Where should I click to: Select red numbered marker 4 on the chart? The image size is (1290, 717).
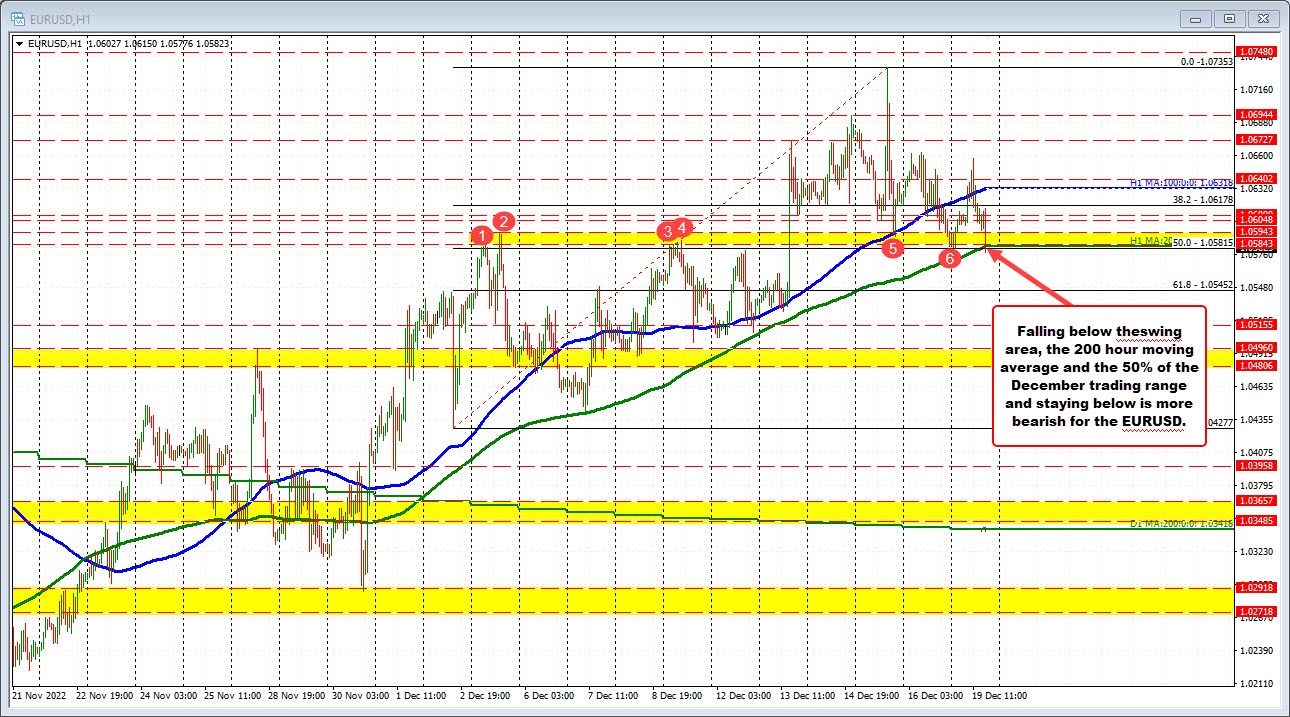pos(682,226)
